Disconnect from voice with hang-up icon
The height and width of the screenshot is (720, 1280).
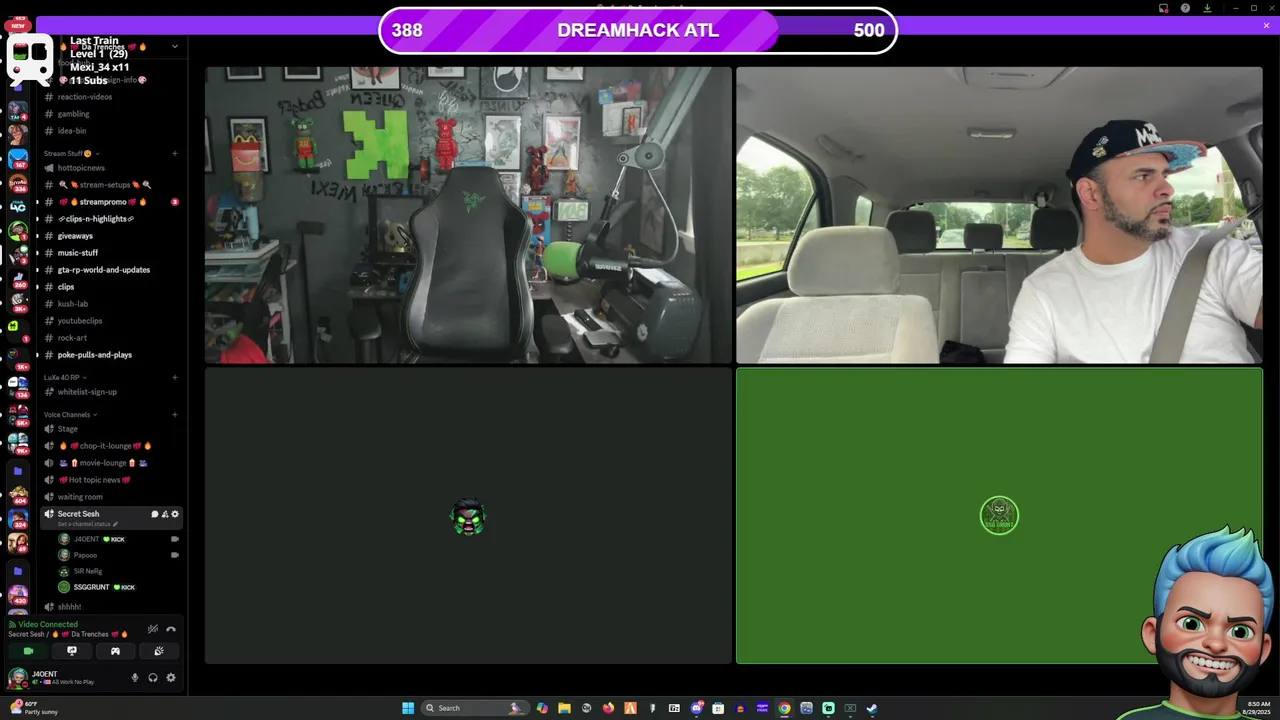click(x=171, y=629)
